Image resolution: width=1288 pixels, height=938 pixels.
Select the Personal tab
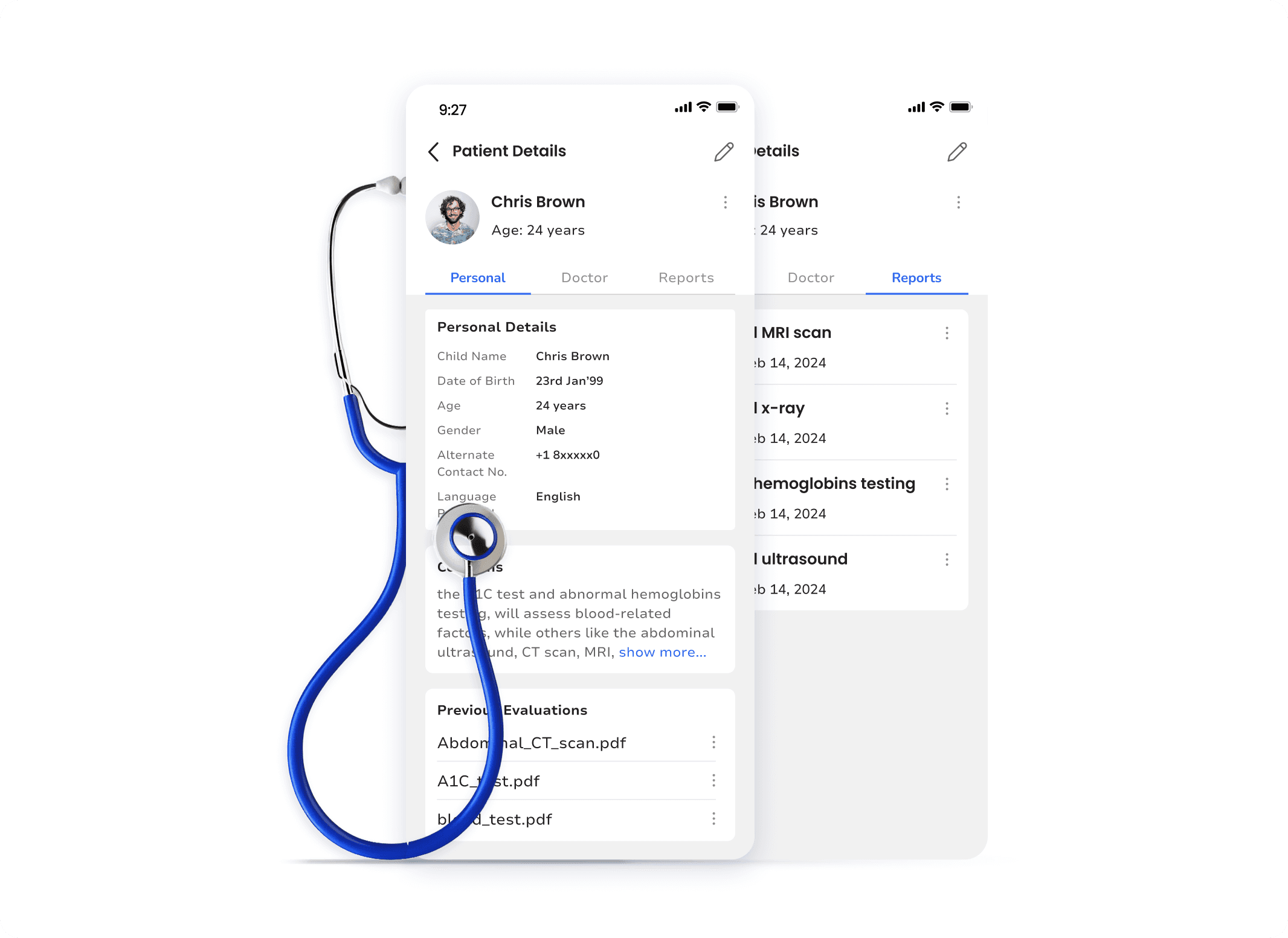[x=478, y=278]
